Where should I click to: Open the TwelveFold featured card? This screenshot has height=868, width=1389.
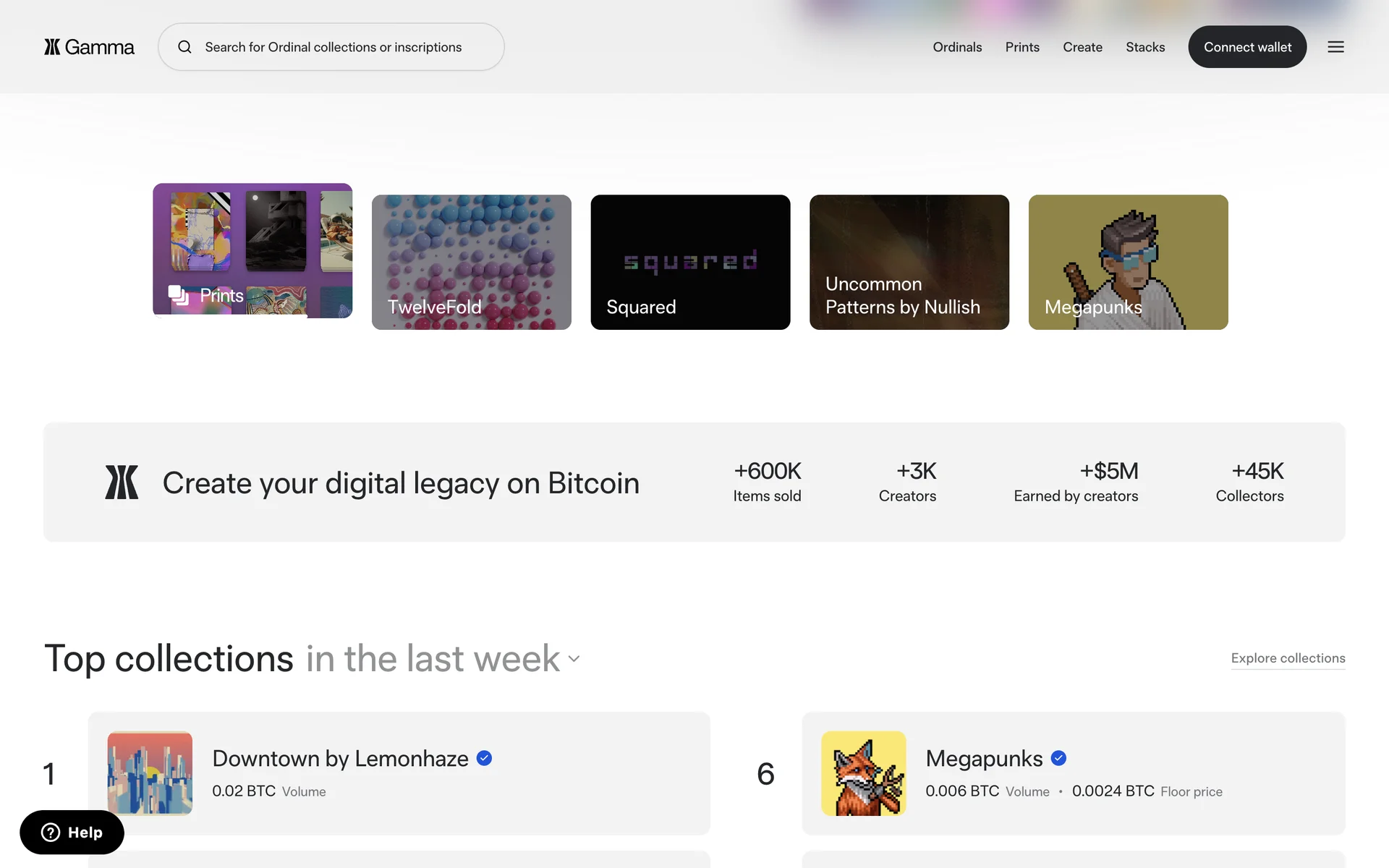472,262
